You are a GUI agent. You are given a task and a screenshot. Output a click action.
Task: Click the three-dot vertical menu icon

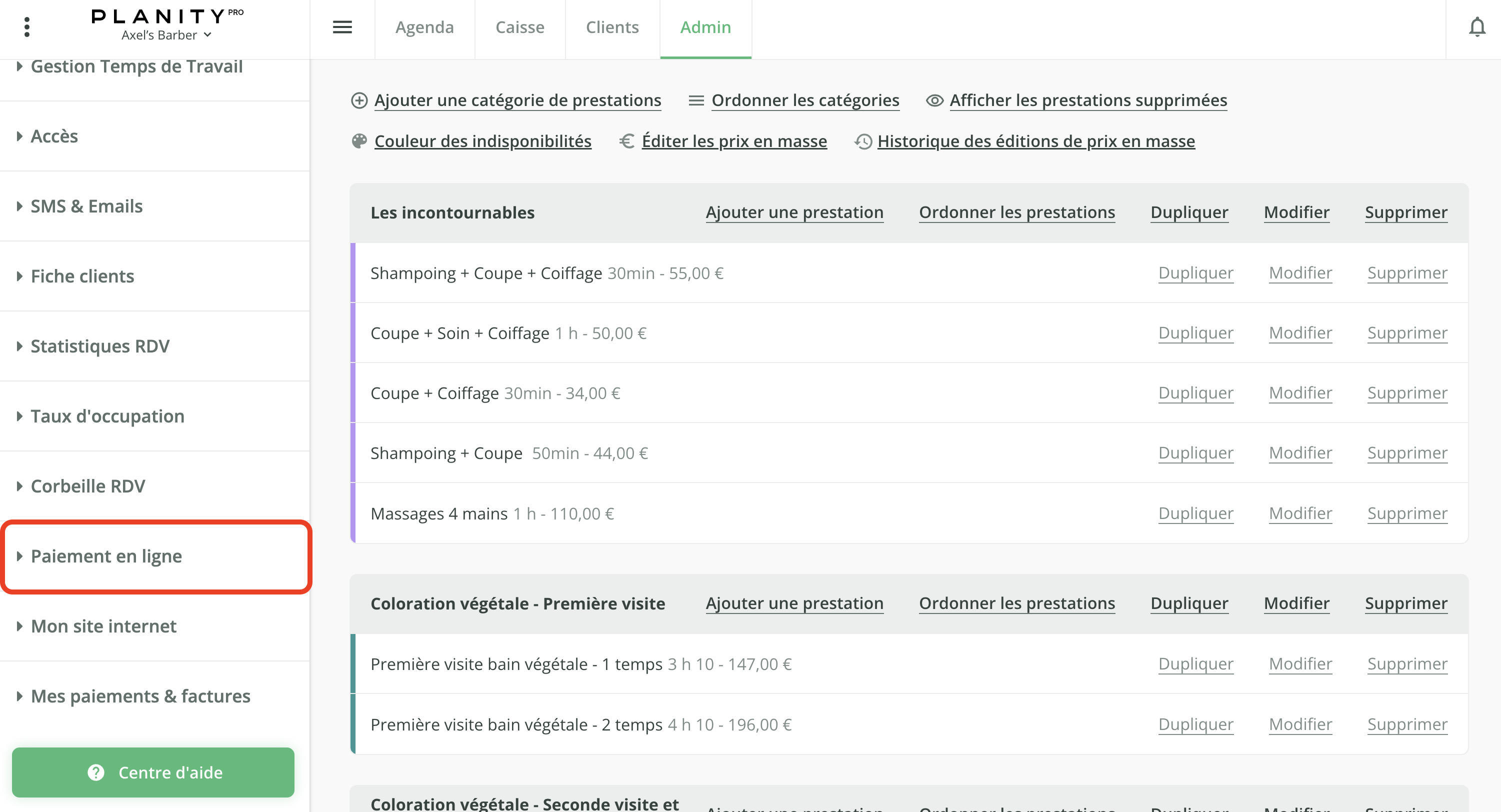(27, 27)
